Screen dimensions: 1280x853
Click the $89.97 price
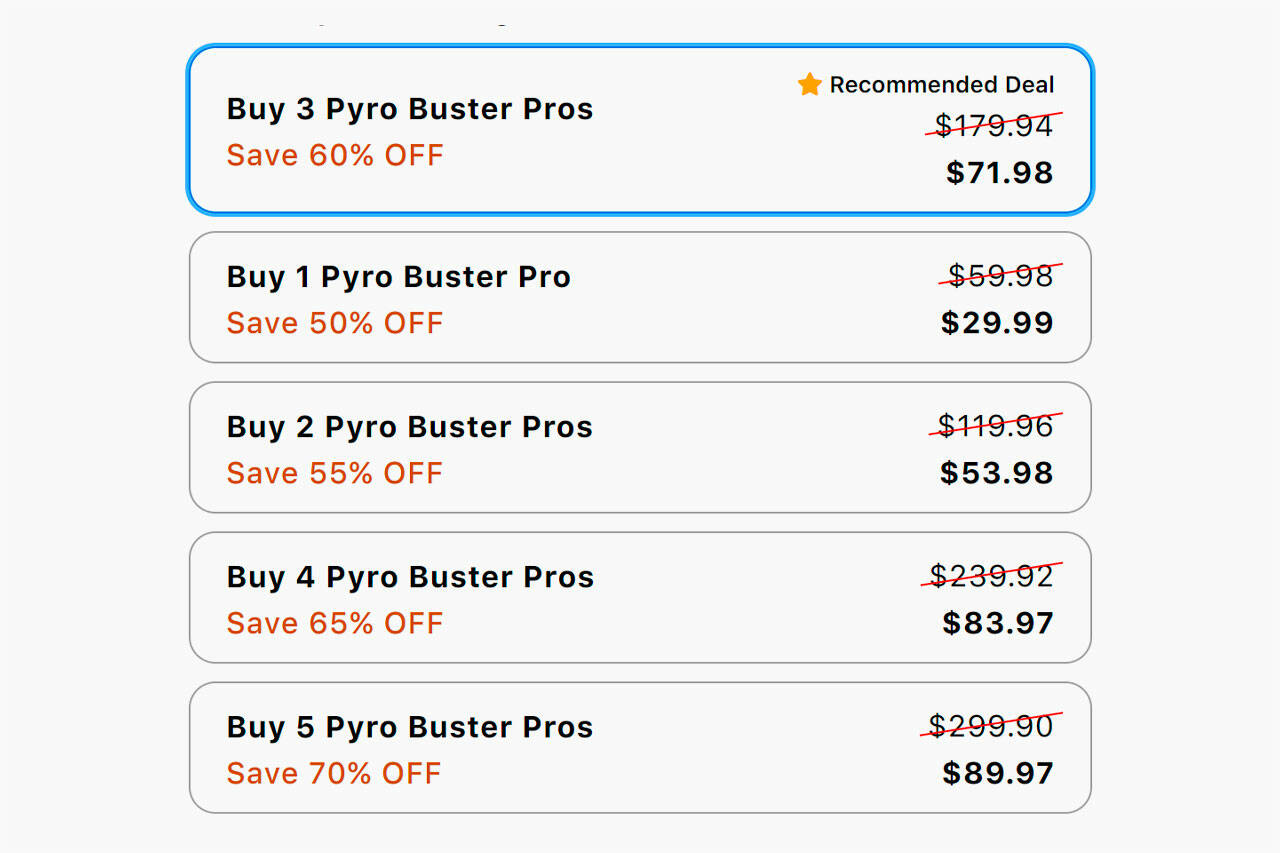coord(997,772)
